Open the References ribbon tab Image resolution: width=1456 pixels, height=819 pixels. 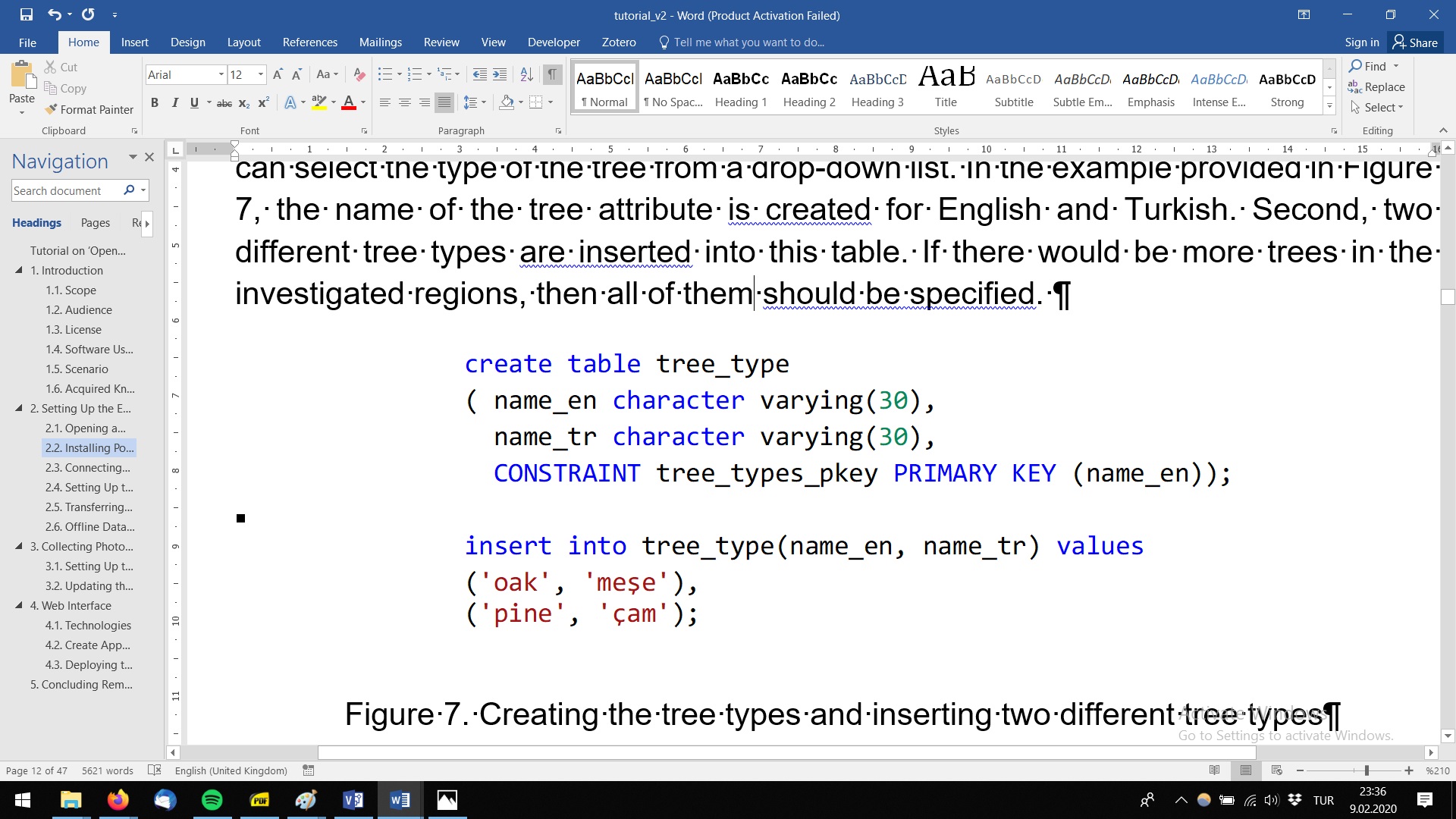tap(309, 42)
